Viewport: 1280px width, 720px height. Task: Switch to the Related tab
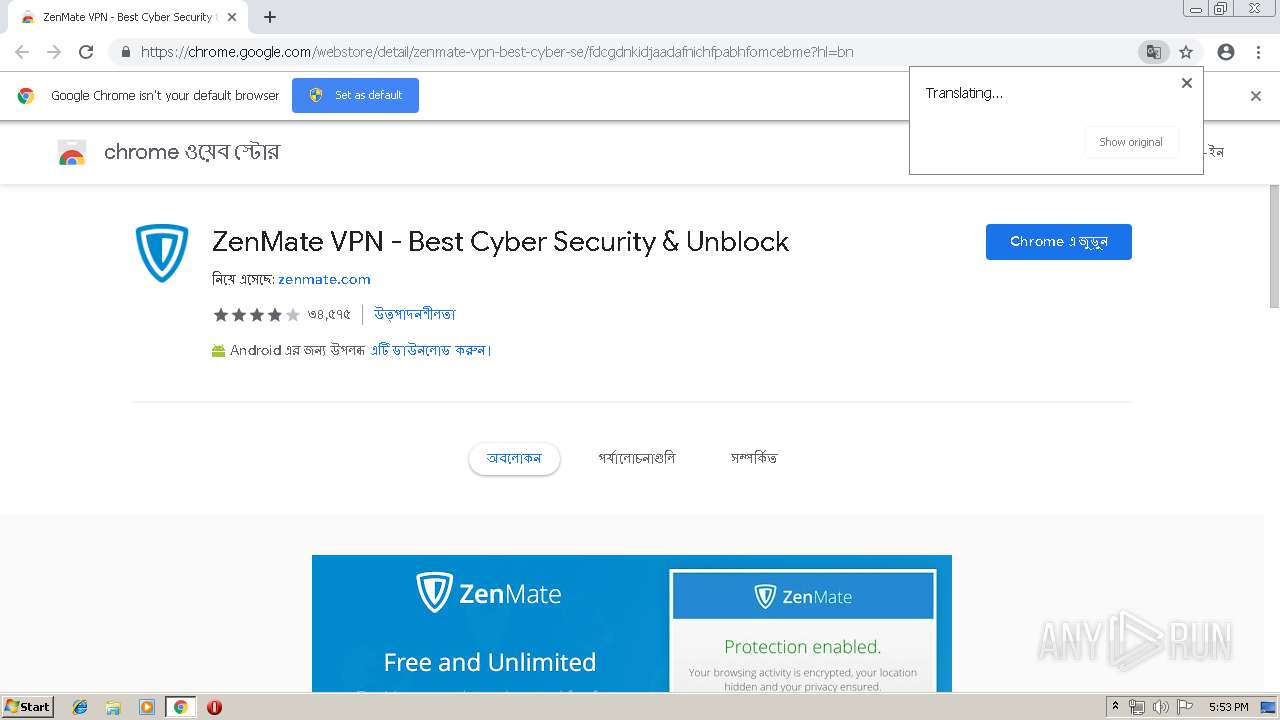[x=754, y=458]
